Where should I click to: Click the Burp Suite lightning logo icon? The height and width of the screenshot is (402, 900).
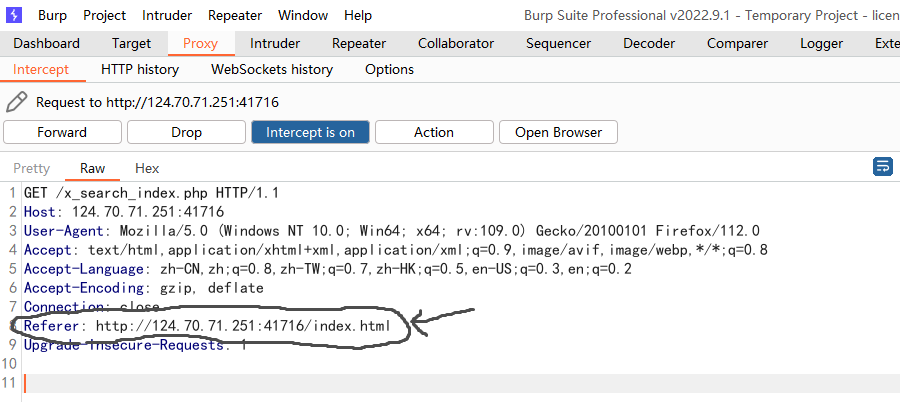15,15
